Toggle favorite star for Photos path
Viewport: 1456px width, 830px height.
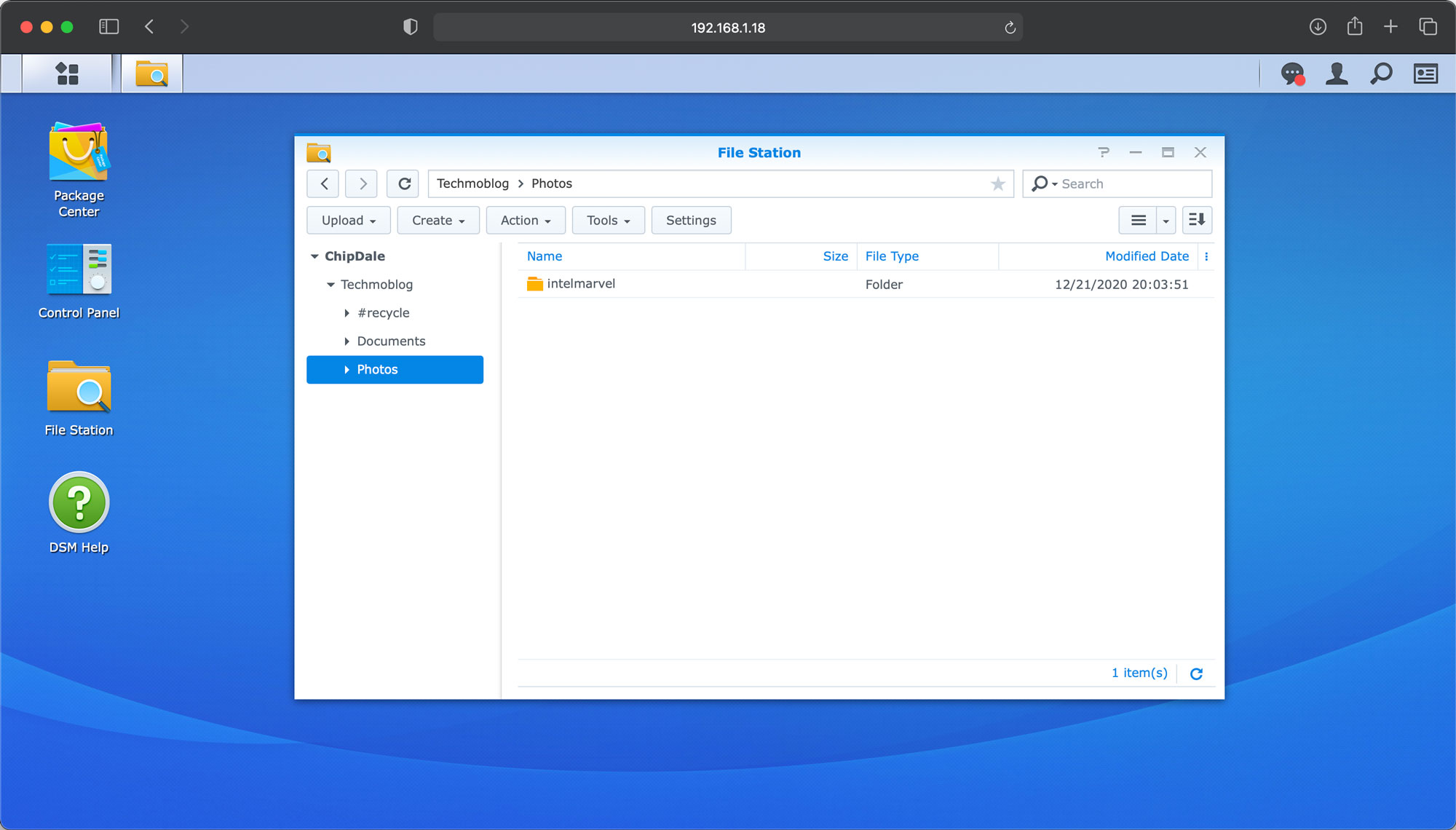[x=997, y=183]
